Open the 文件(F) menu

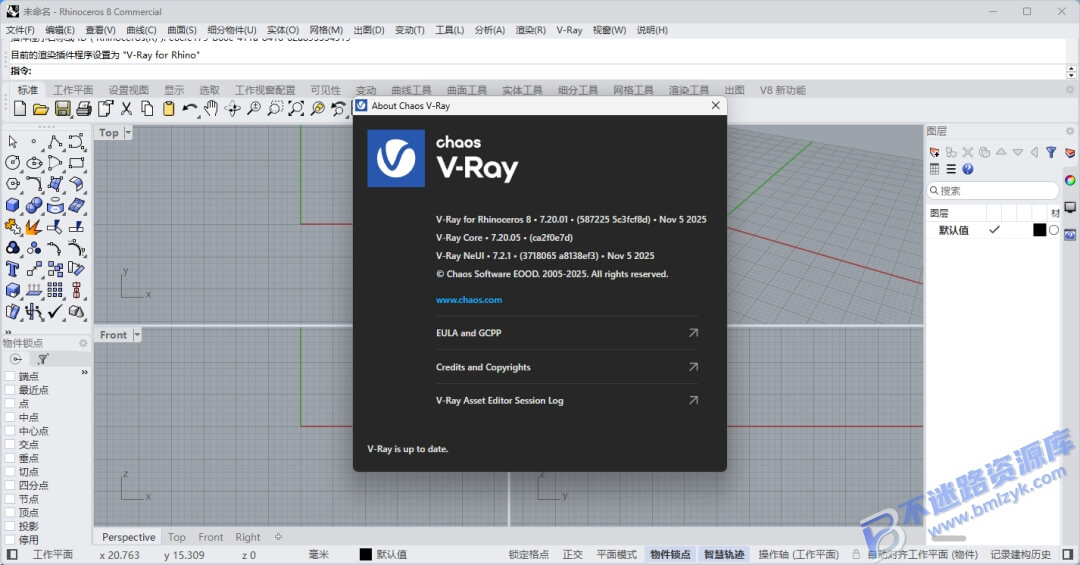pyautogui.click(x=20, y=30)
